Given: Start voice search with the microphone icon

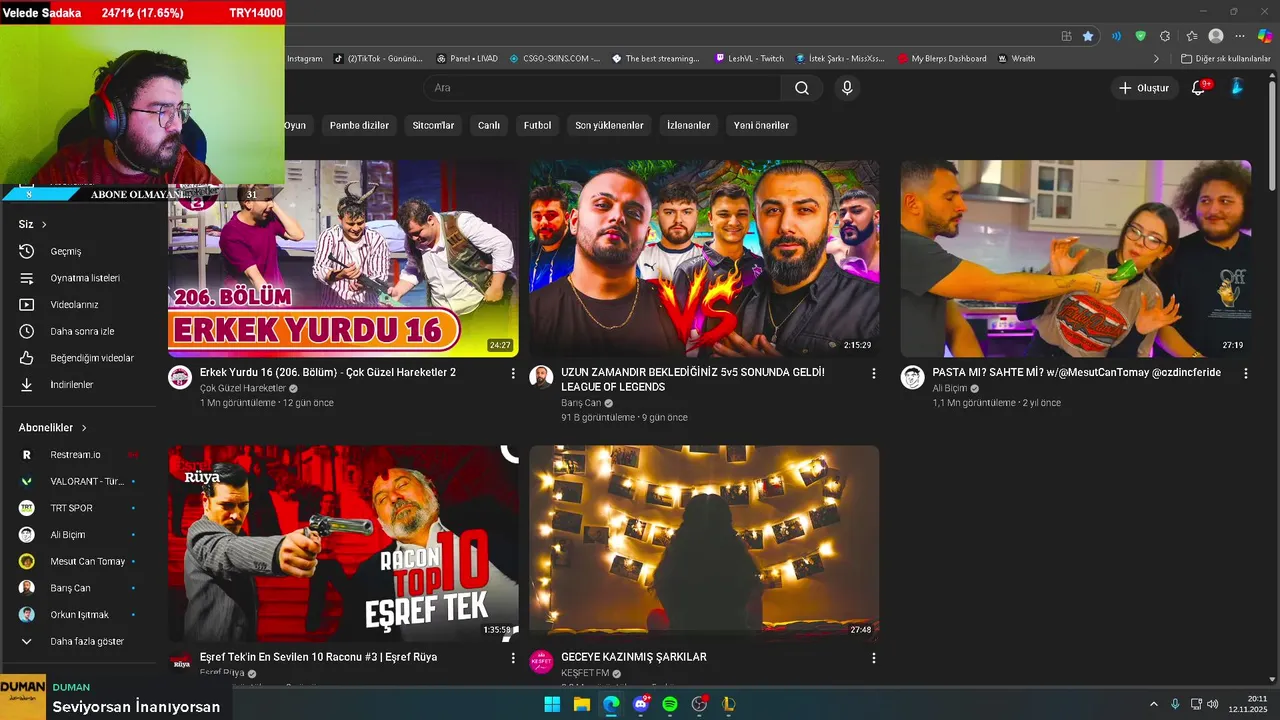Looking at the screenshot, I should 847,88.
